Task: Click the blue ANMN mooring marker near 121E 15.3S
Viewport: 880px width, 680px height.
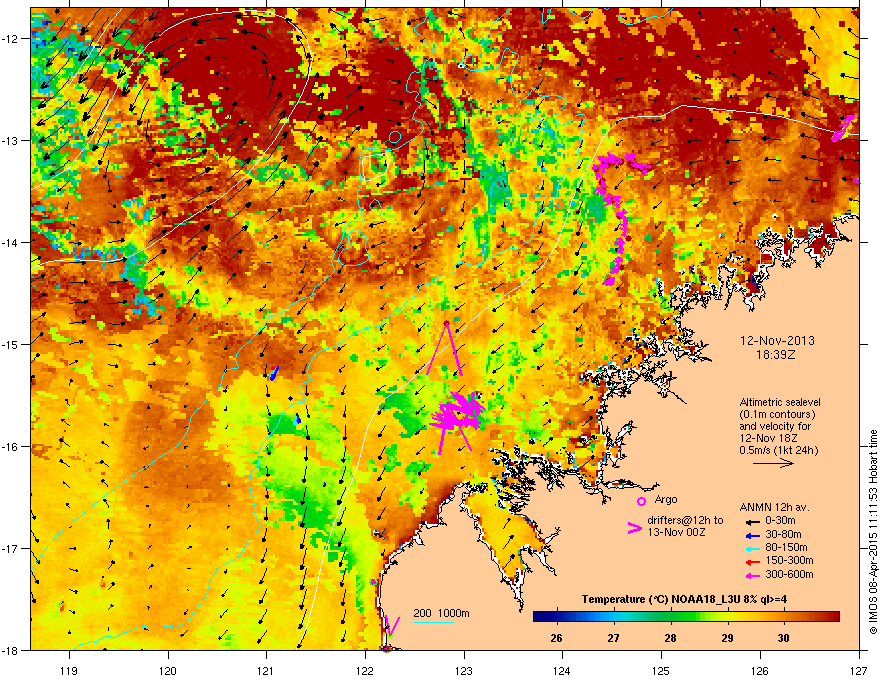Action: (273, 374)
